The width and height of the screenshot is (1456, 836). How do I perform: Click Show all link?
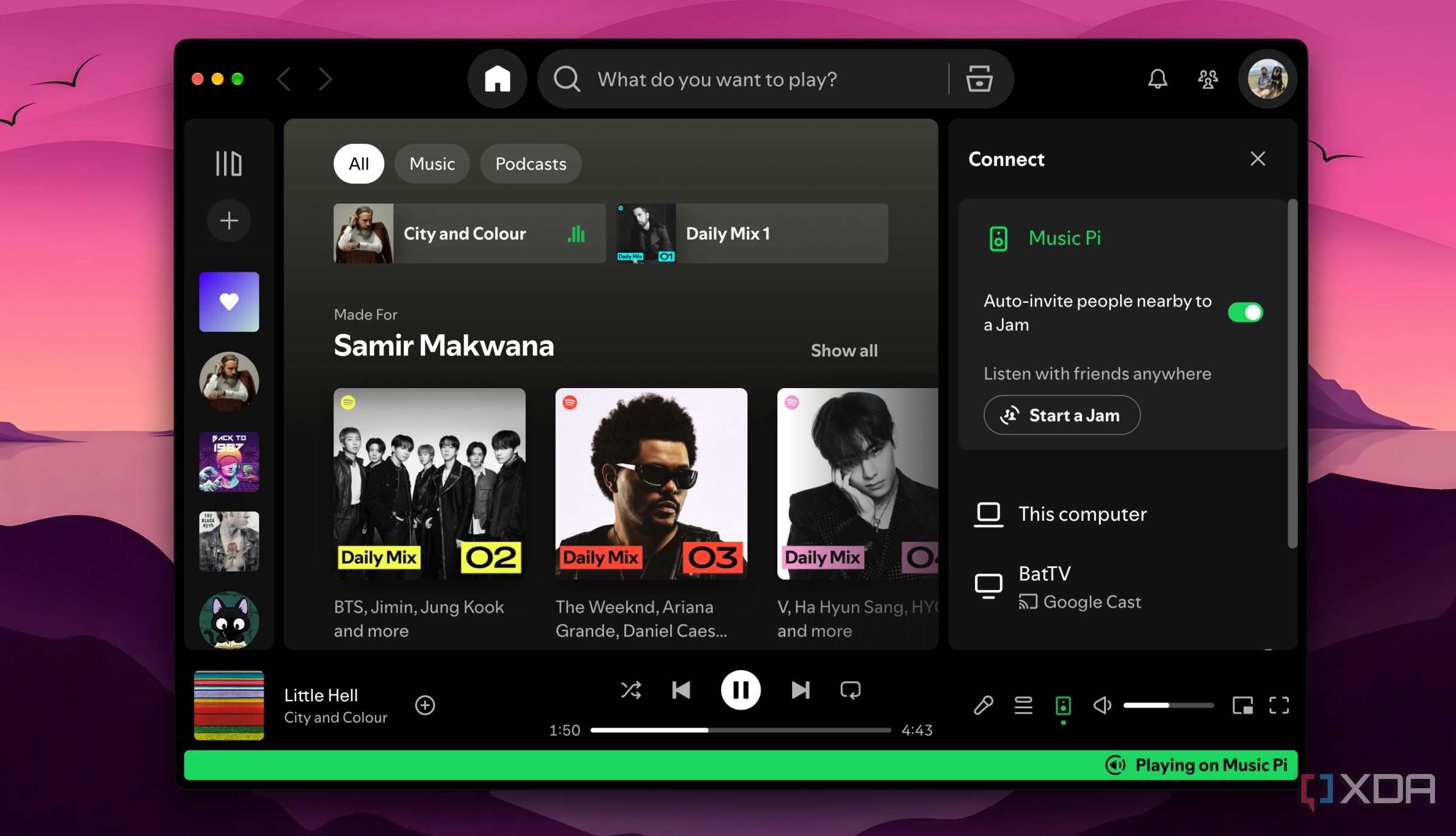coord(844,351)
